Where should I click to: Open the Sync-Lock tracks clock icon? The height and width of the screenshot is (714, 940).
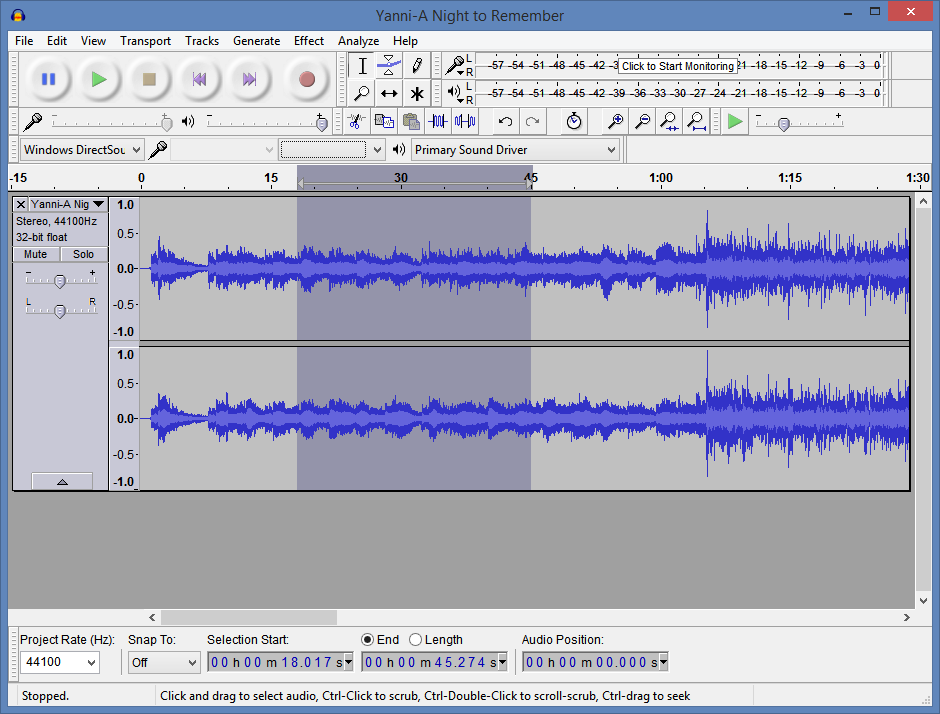[574, 122]
